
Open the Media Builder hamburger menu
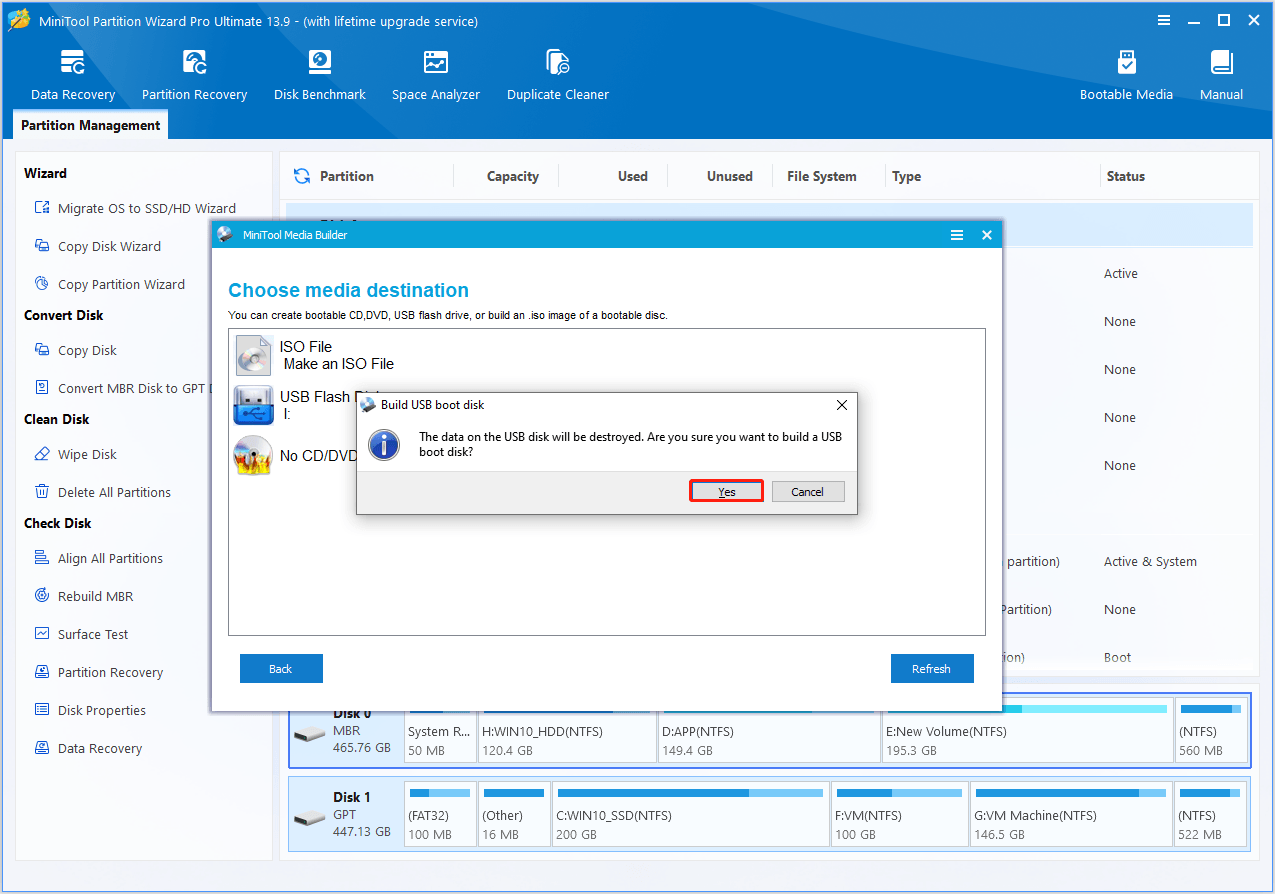tap(957, 235)
